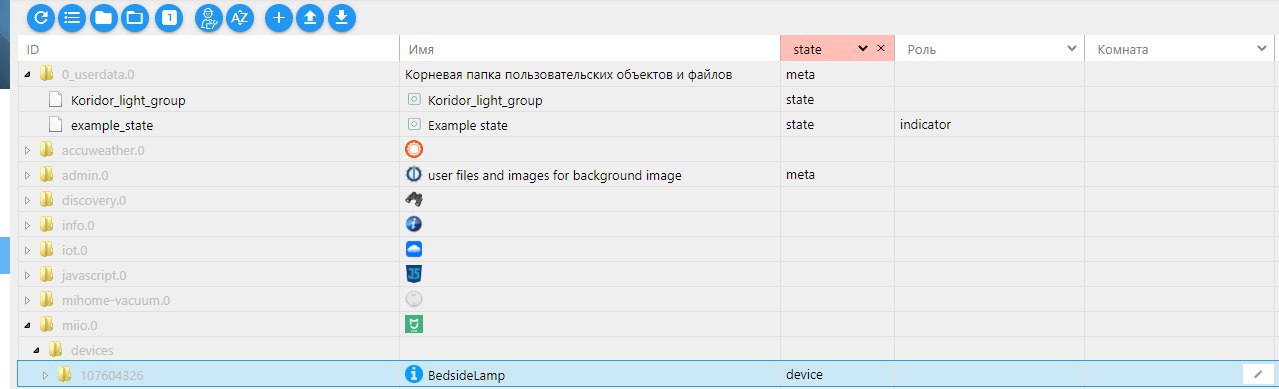
Task: Toggle expert mode
Action: pyautogui.click(x=208, y=17)
